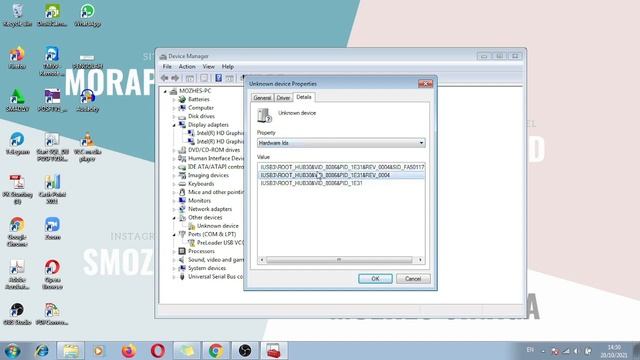Image resolution: width=640 pixels, height=360 pixels.
Task: Open Cash Point desktop shortcut
Action: tap(52, 189)
